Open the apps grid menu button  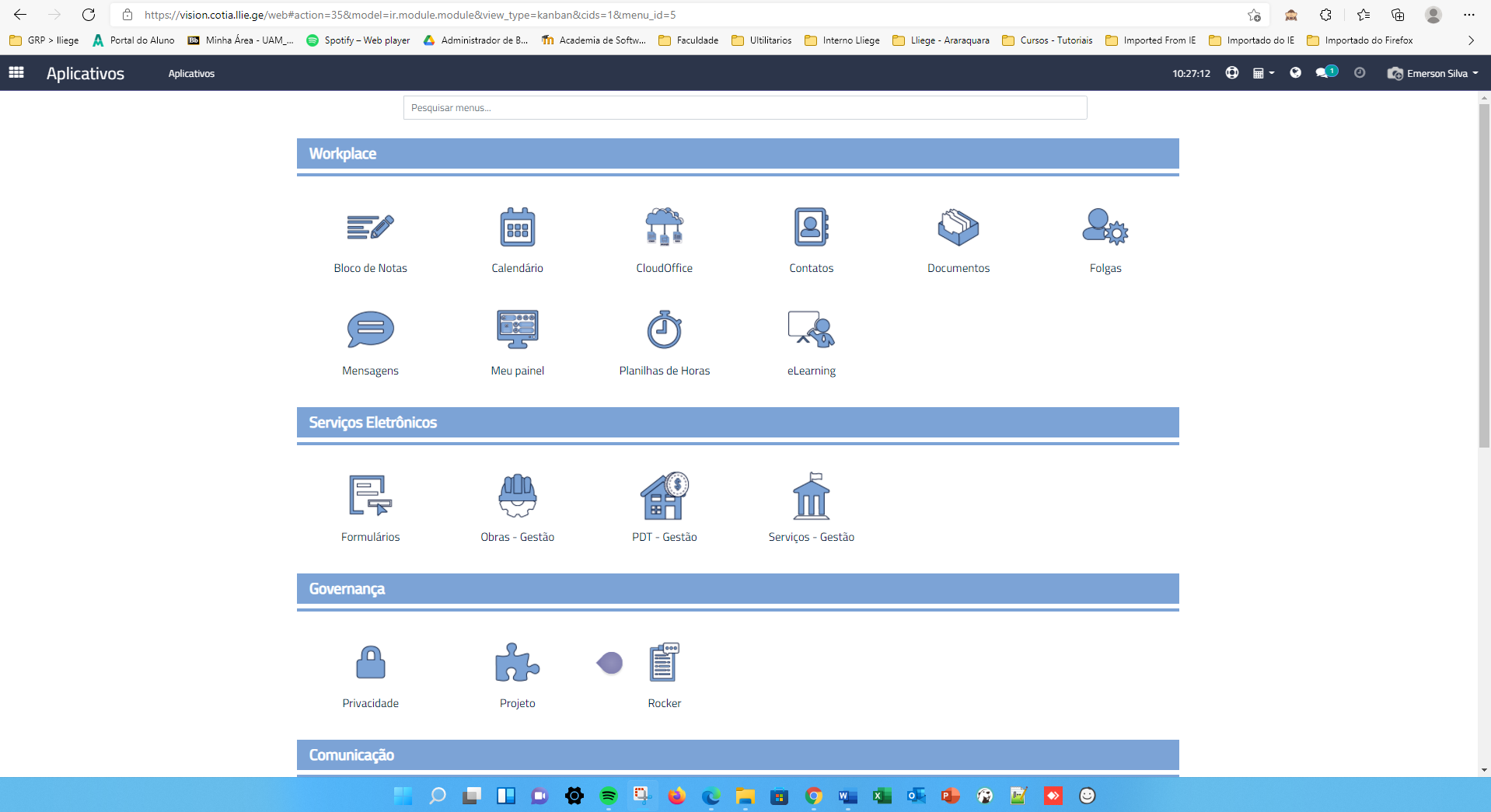[x=16, y=73]
